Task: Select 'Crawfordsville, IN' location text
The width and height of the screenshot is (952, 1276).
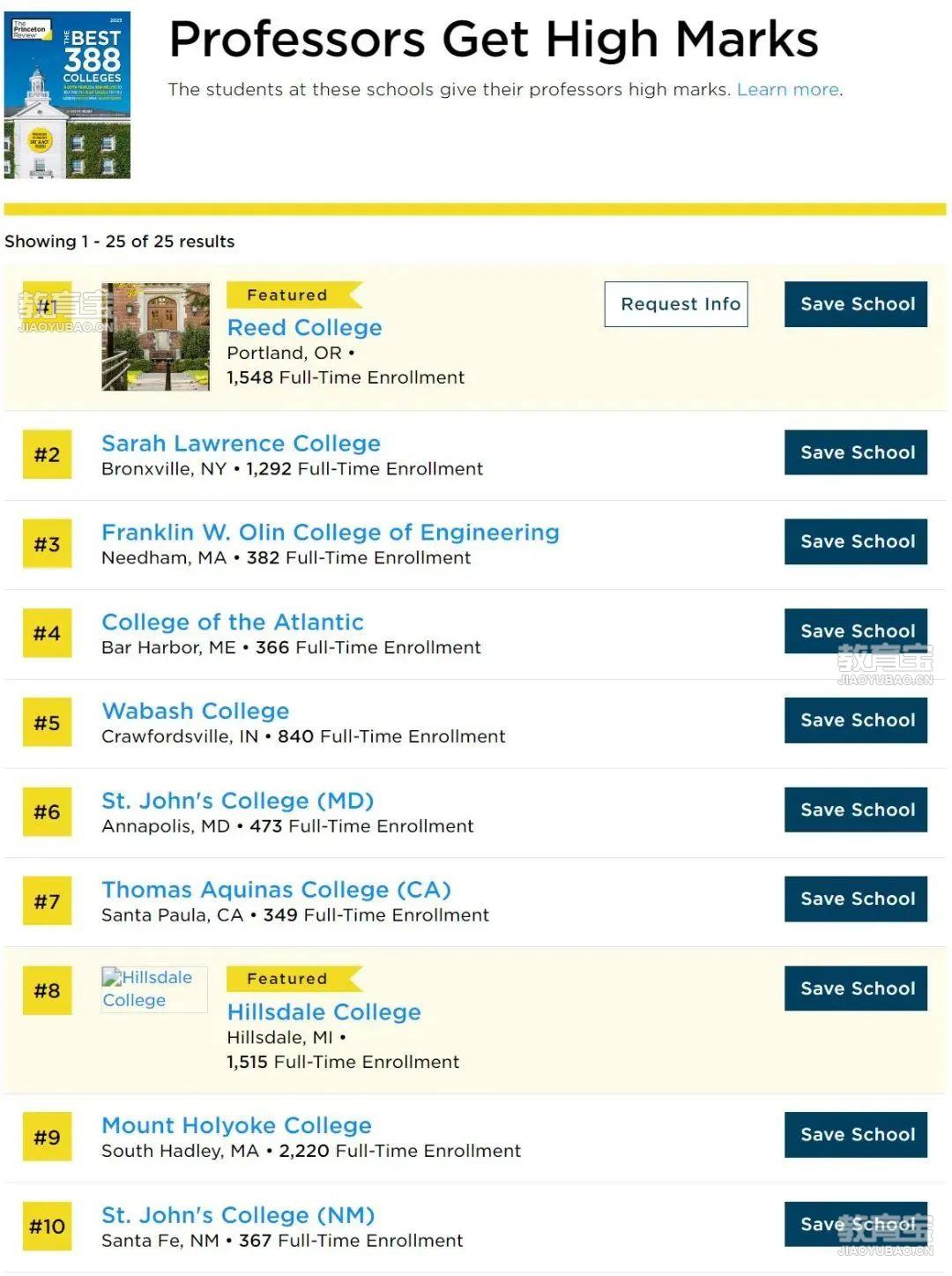Action: (x=180, y=737)
